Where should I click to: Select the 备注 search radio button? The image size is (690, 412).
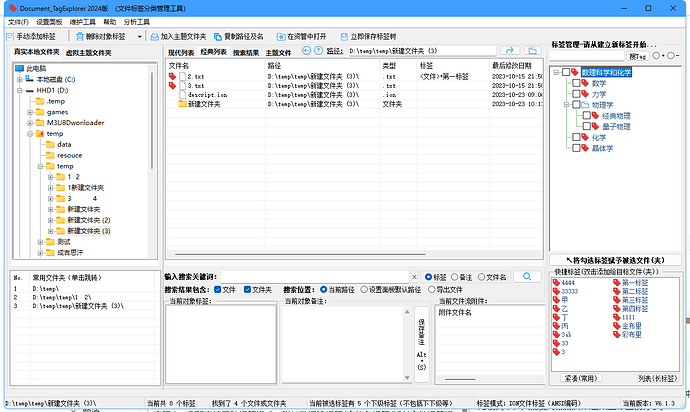pos(455,277)
